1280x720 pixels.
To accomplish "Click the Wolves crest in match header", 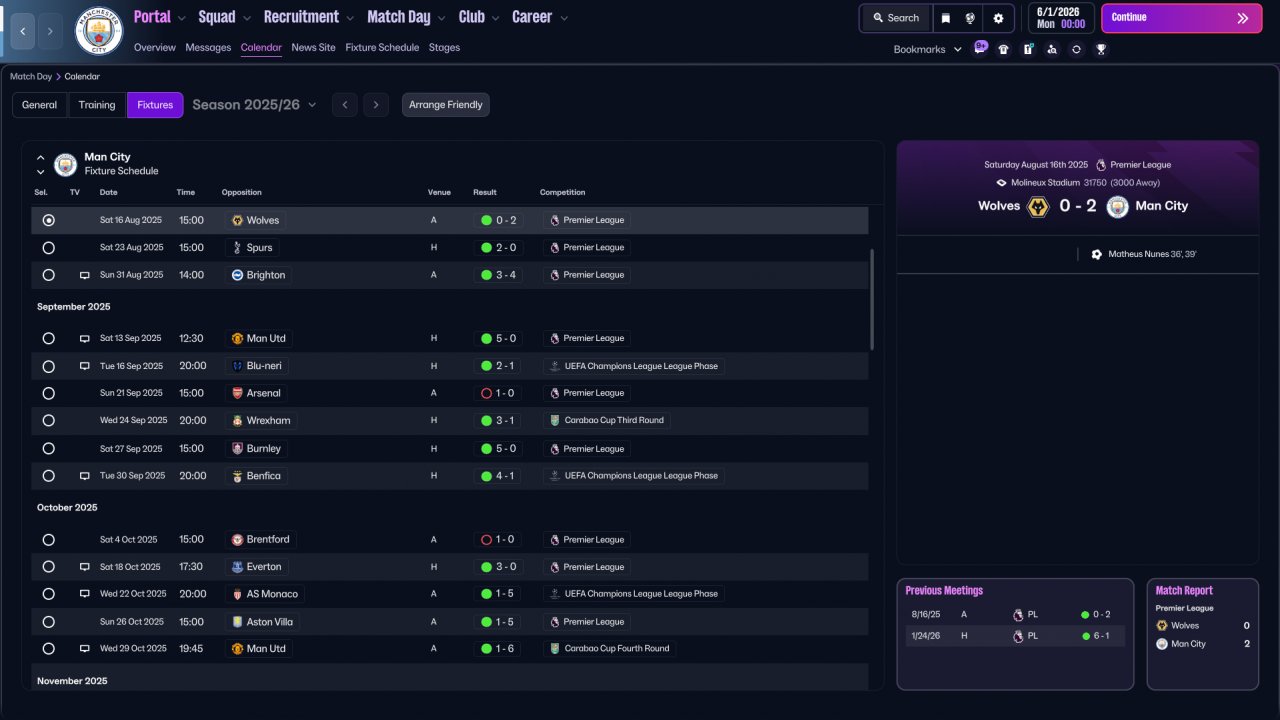I will tap(1038, 206).
